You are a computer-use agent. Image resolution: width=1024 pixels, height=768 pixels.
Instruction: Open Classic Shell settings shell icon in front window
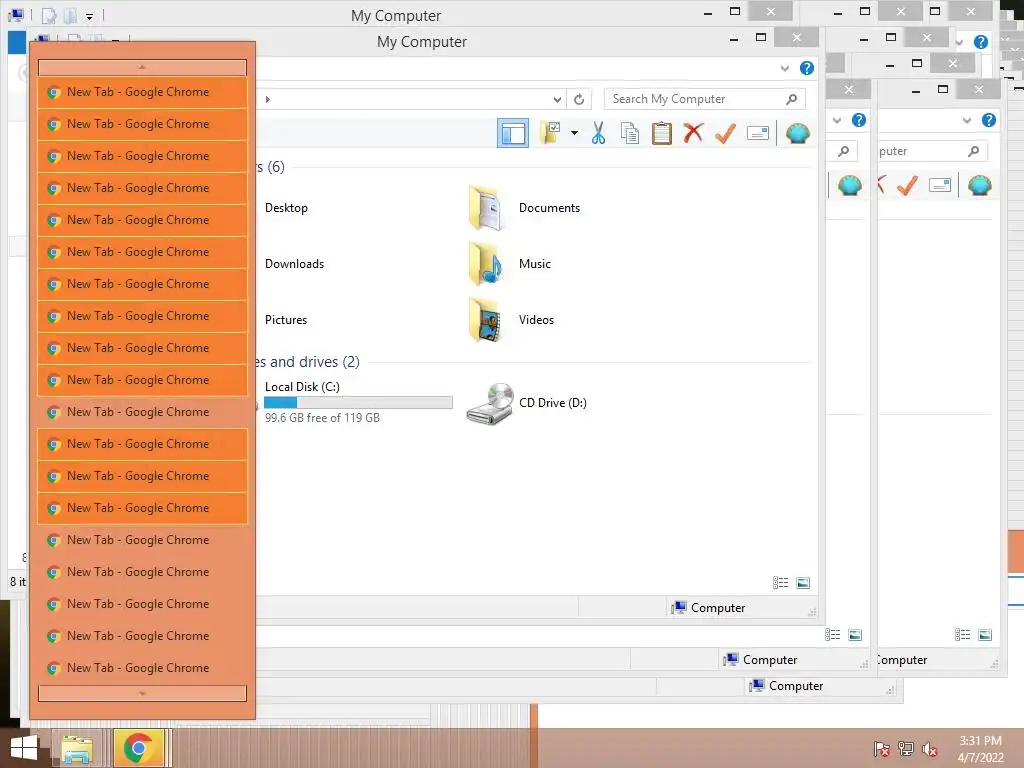pyautogui.click(x=797, y=133)
